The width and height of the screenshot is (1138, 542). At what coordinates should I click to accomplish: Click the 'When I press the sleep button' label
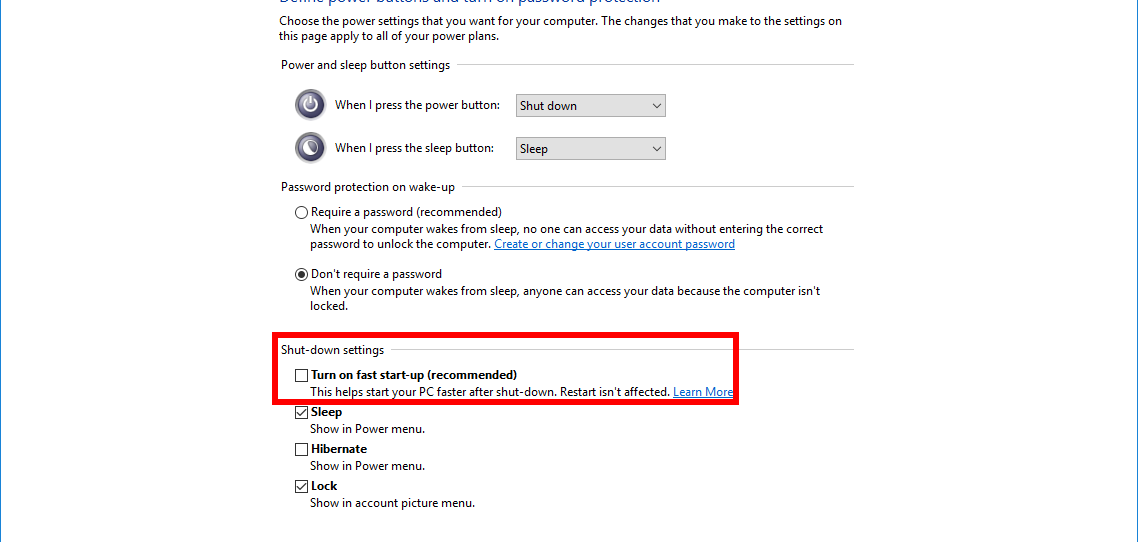coord(414,148)
